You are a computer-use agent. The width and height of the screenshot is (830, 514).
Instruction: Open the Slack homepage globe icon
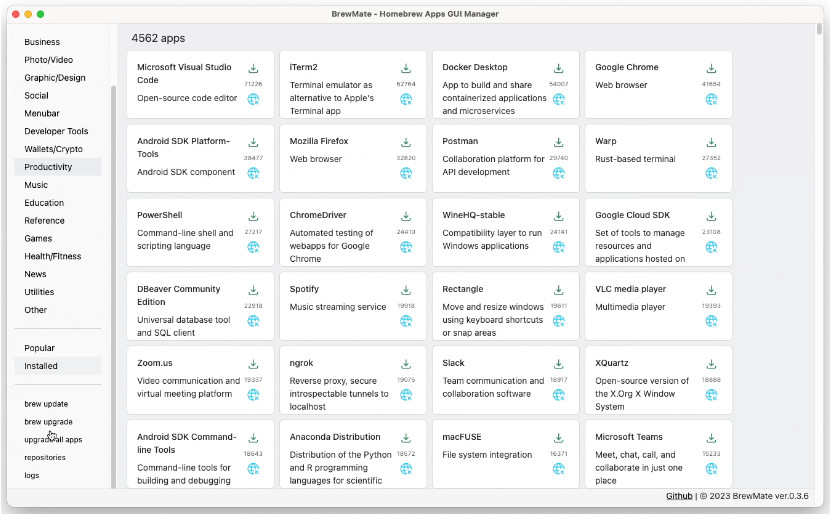tap(558, 395)
